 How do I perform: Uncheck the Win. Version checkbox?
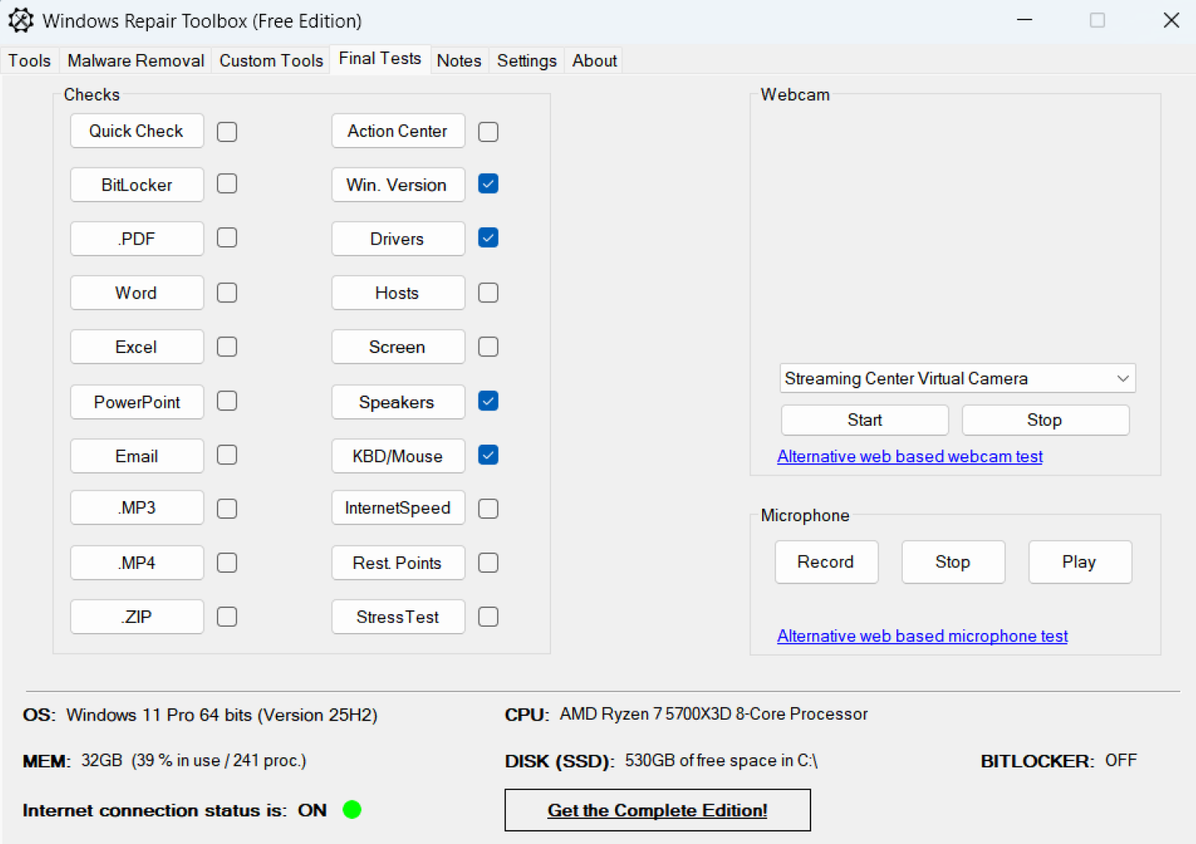tap(488, 184)
